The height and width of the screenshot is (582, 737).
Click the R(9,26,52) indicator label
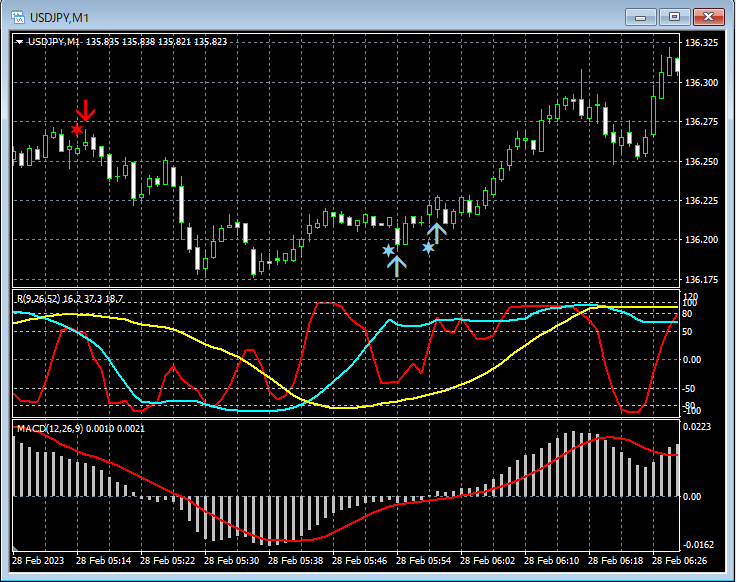(x=70, y=299)
